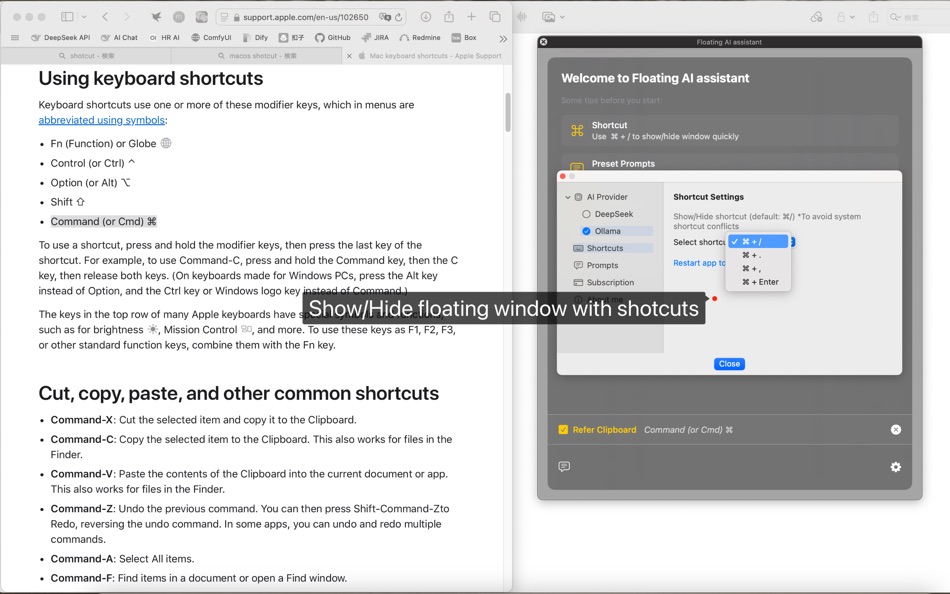Clear clipboard reference with X icon
Screen dimensions: 950x594
[x=895, y=430]
